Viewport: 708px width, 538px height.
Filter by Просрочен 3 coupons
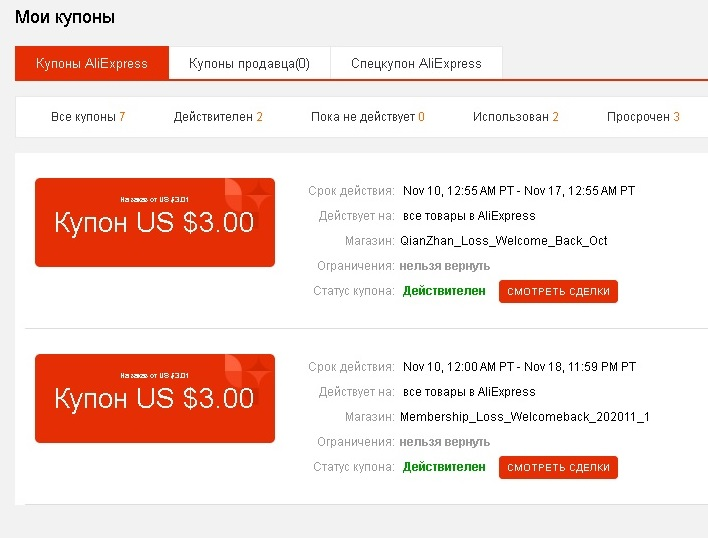pos(643,117)
